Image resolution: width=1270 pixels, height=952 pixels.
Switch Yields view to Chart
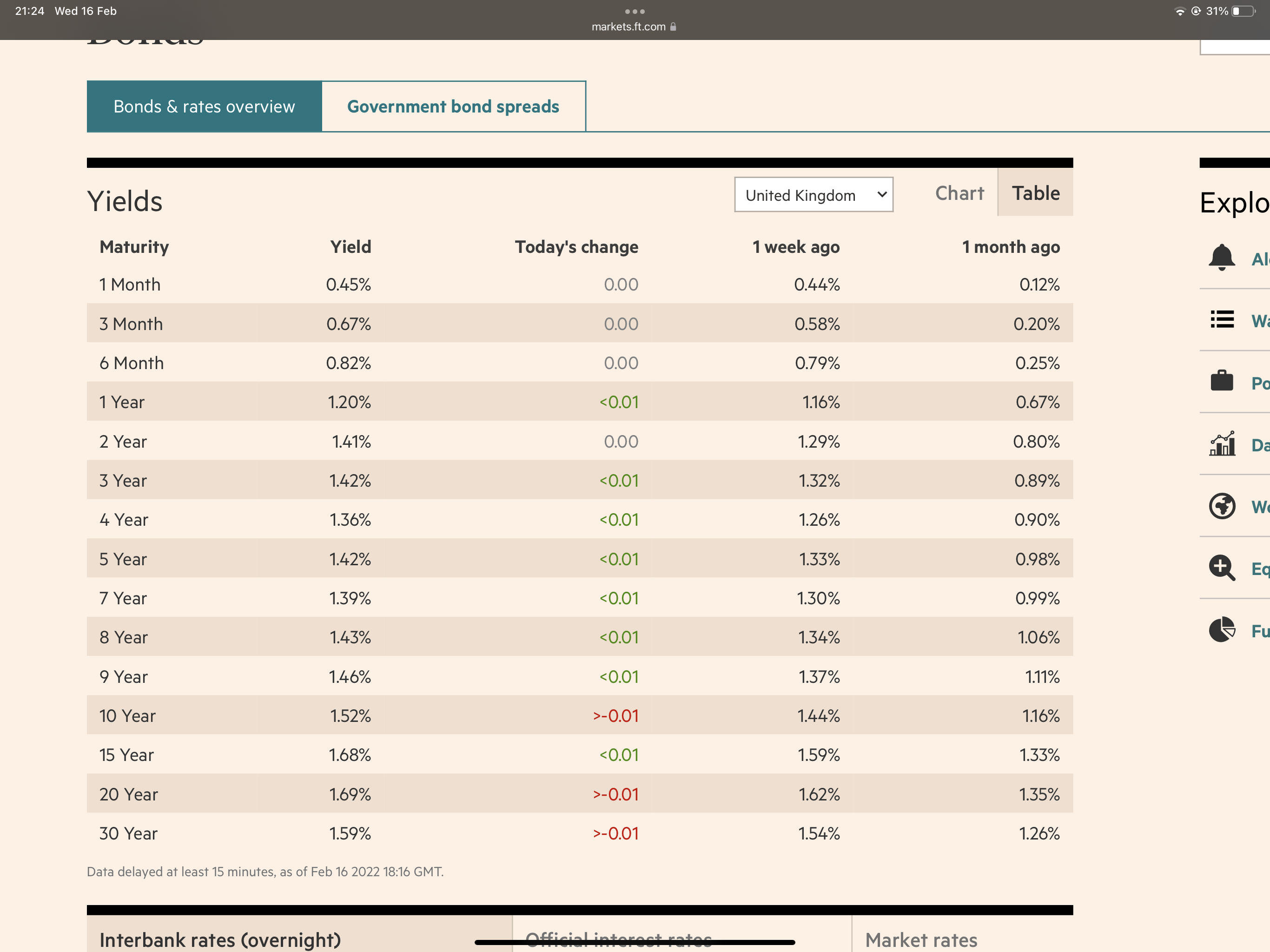tap(959, 193)
